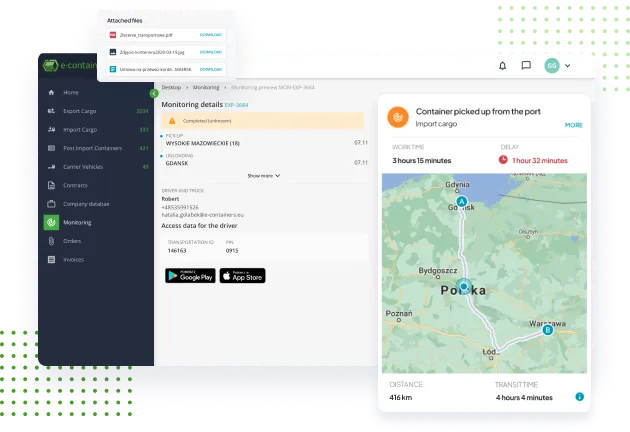Open the EXP-3684 reference link
This screenshot has height=432, width=630.
236,105
